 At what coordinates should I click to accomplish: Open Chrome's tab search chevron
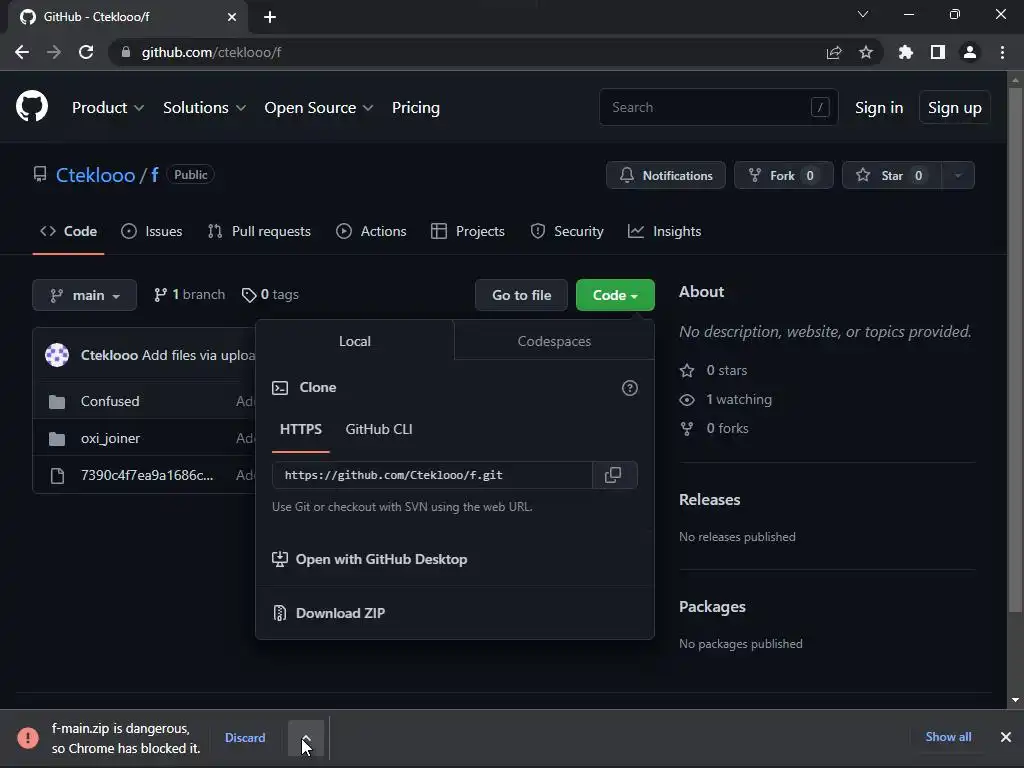[863, 14]
